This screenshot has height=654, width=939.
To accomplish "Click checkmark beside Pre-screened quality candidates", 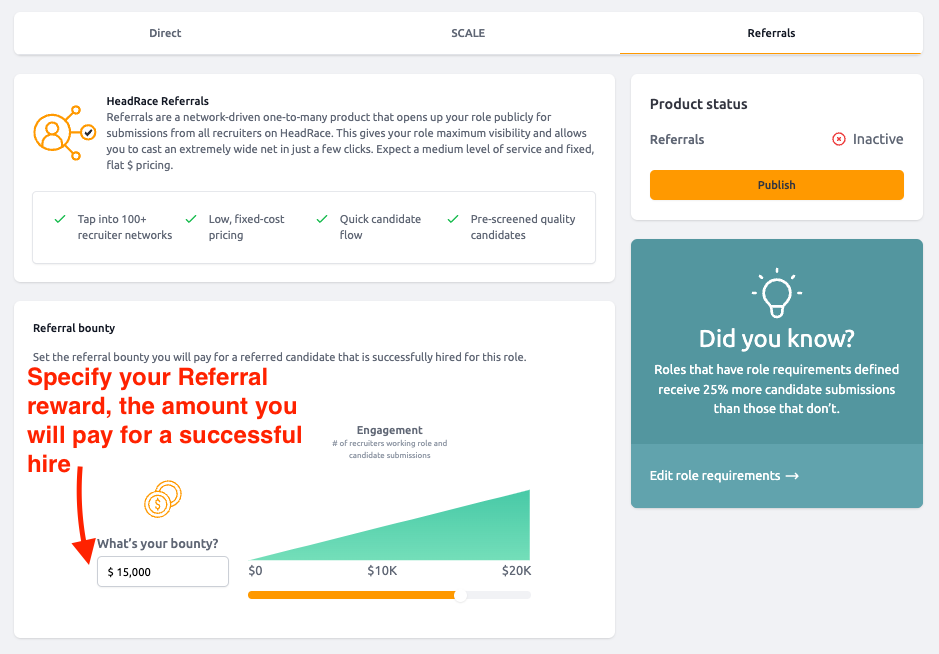I will point(453,219).
